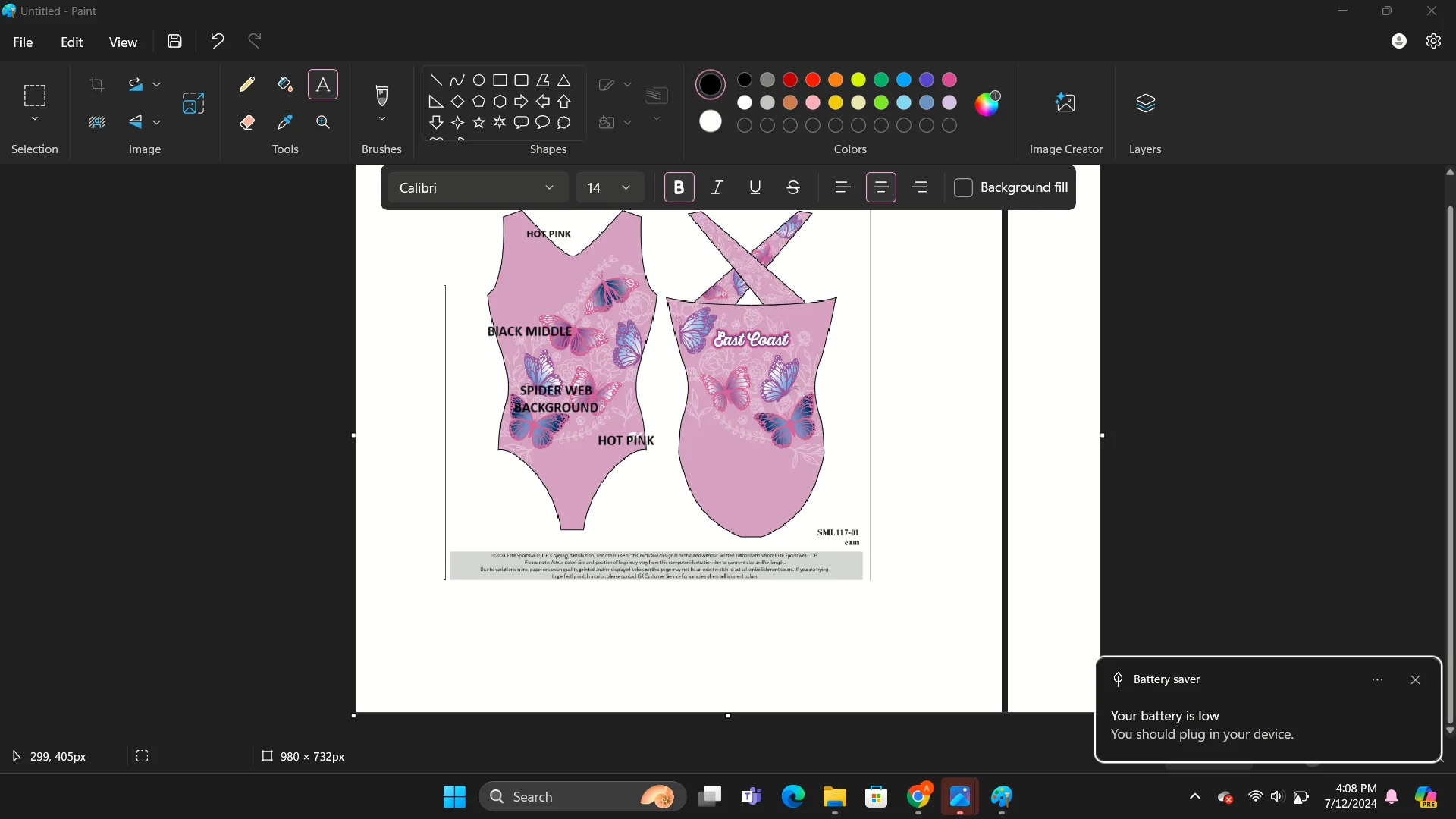Open File Explorer from the taskbar
The image size is (1456, 819).
point(835,796)
